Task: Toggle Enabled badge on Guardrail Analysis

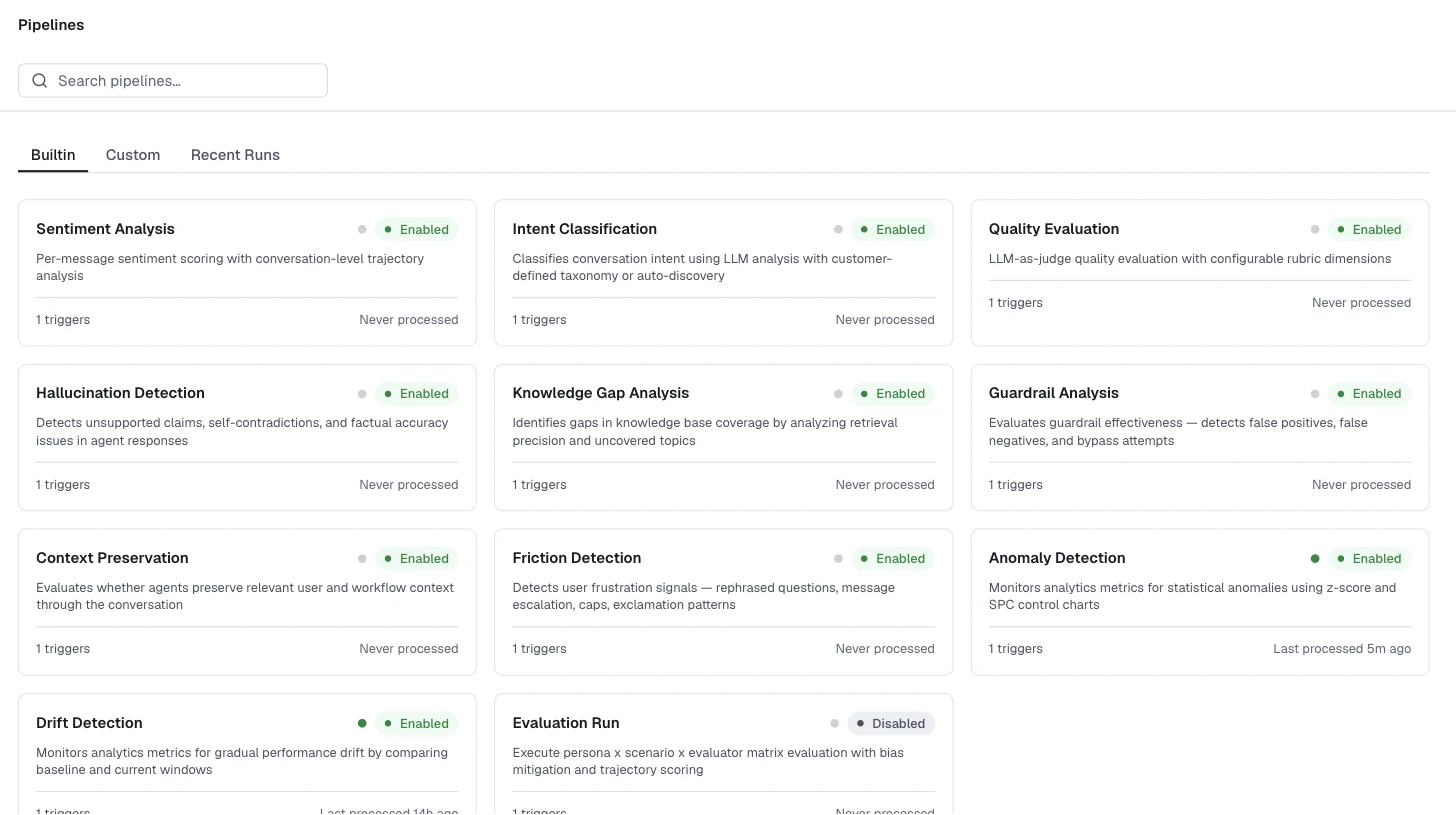Action: [x=1370, y=394]
